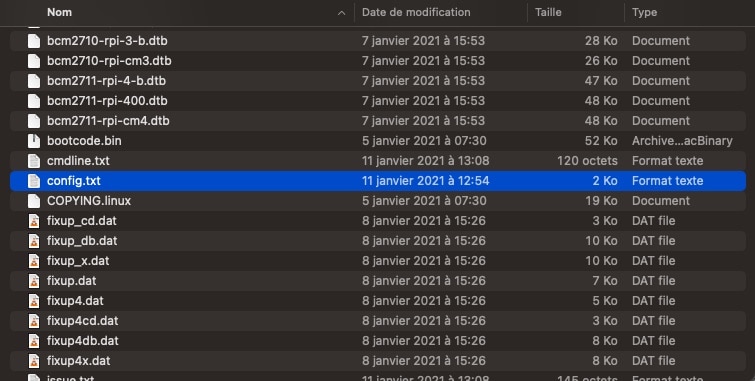Click date '7 janvier 2021 à 15:53' of bcm2711-rpi-400.dtb

pyautogui.click(x=423, y=101)
